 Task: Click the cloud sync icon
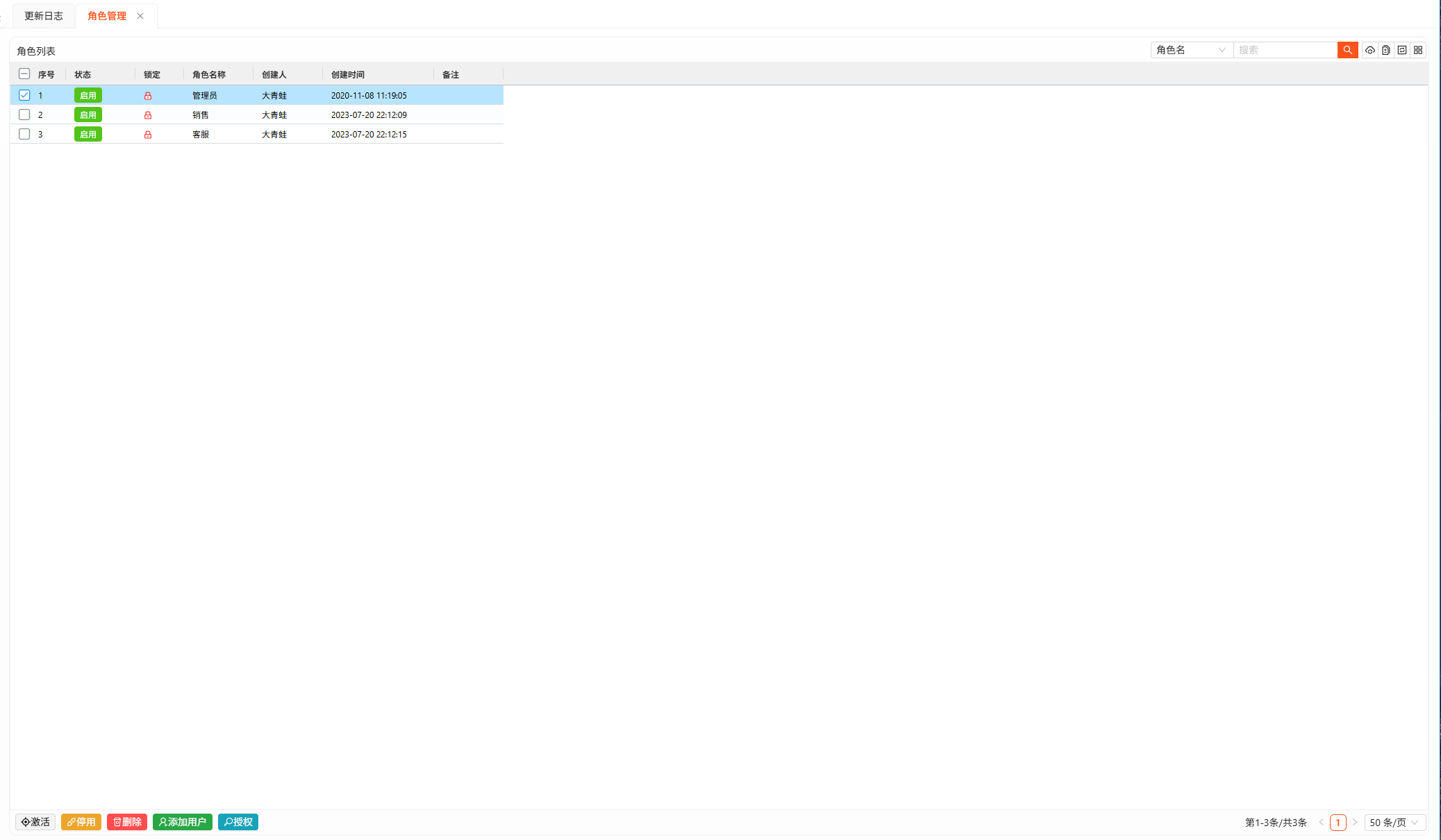pos(1369,50)
